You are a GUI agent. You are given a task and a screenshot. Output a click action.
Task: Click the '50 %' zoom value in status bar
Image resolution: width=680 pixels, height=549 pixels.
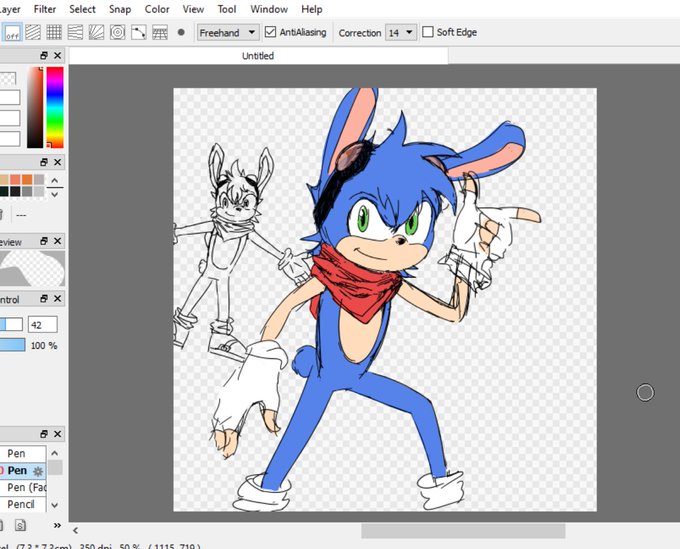coord(130,546)
